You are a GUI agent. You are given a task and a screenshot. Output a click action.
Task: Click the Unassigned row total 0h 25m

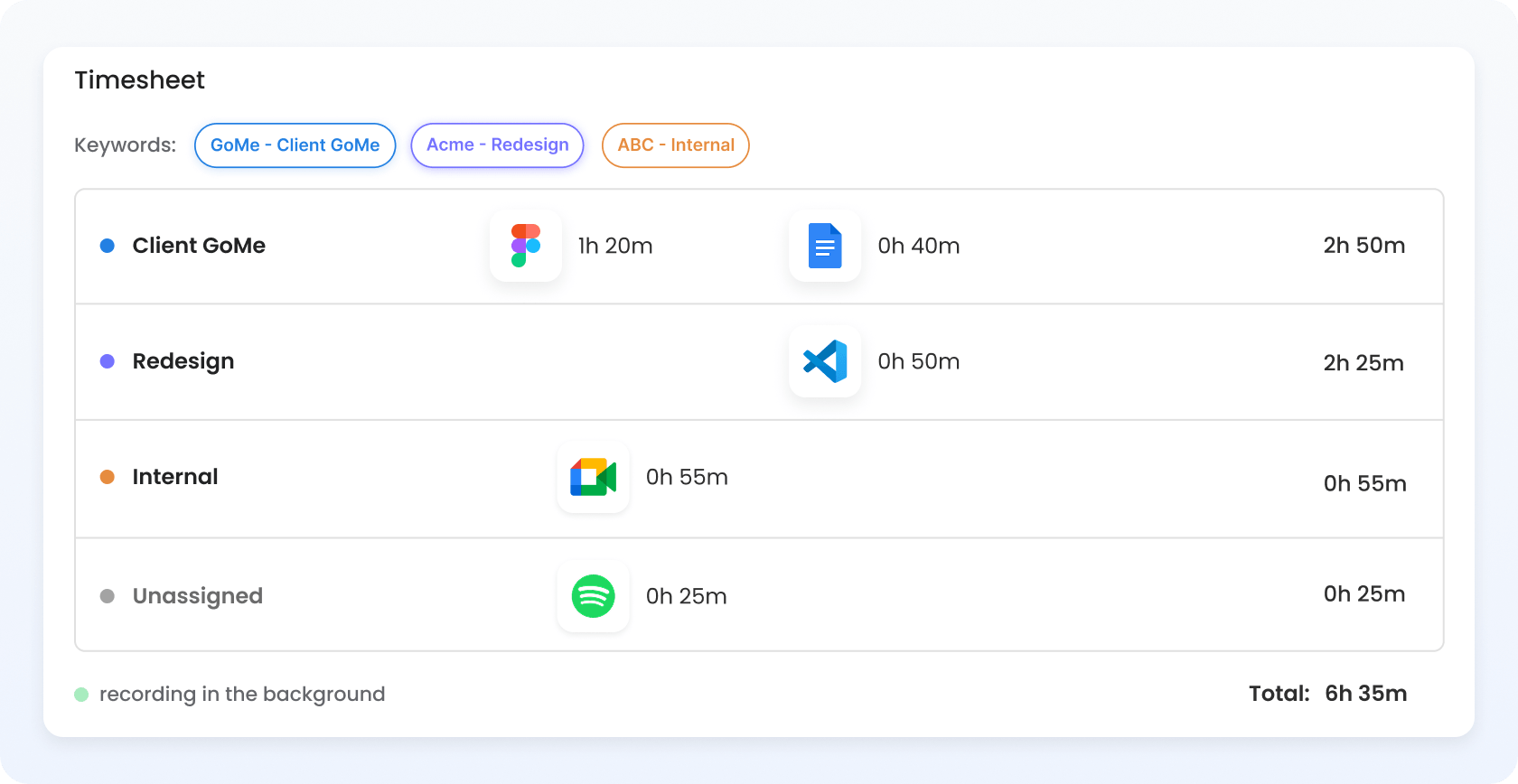(1364, 593)
